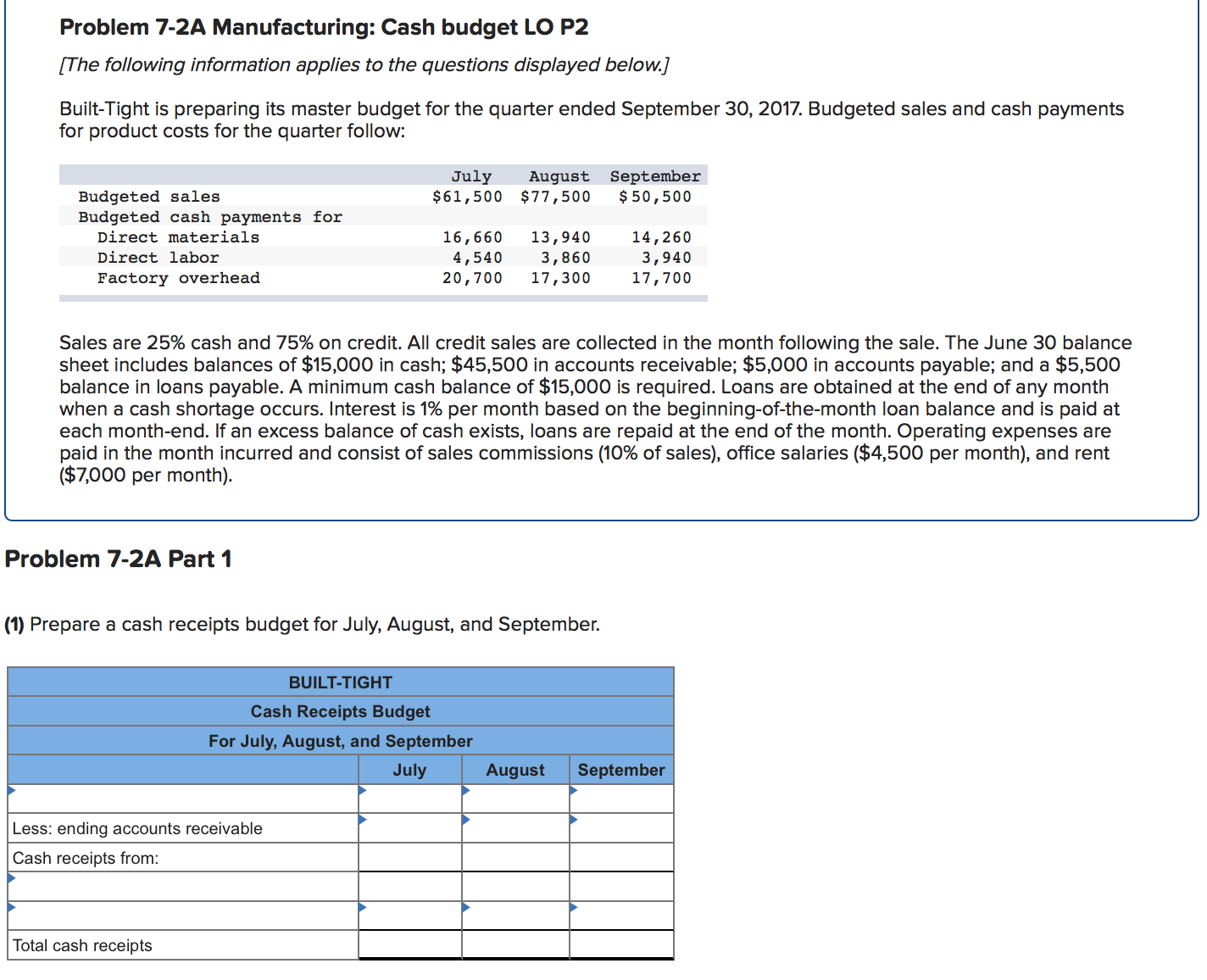The width and height of the screenshot is (1207, 980).
Task: Click August cell in row directly below 'Cash receipts from:'
Action: [x=515, y=887]
